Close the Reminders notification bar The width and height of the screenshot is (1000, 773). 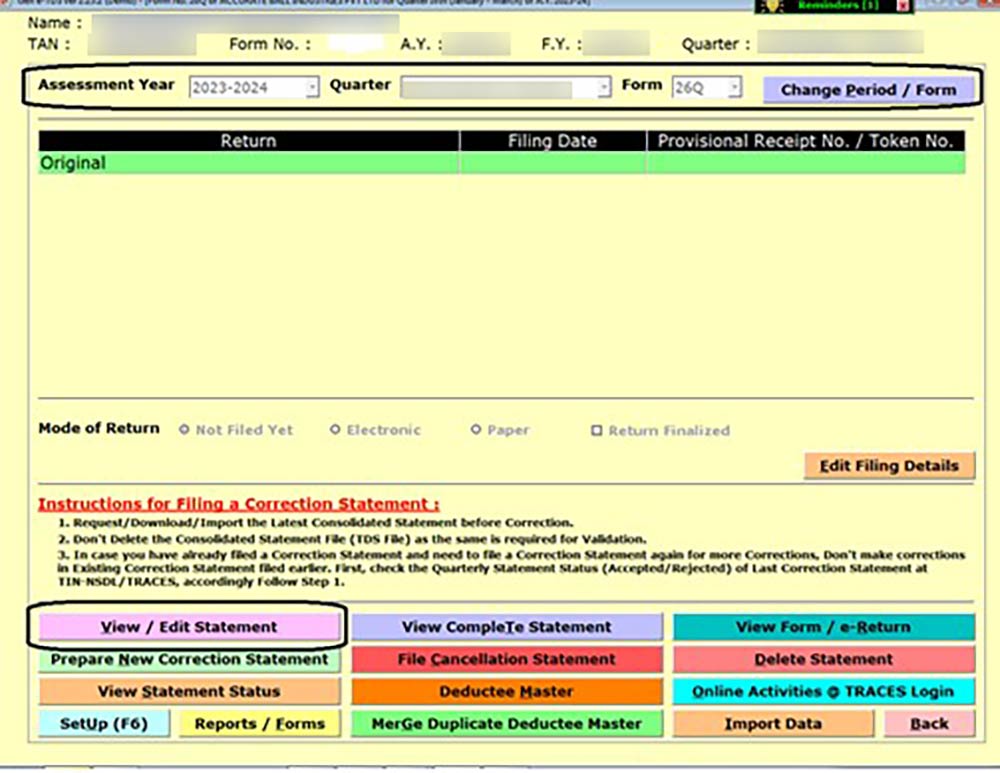coord(903,6)
